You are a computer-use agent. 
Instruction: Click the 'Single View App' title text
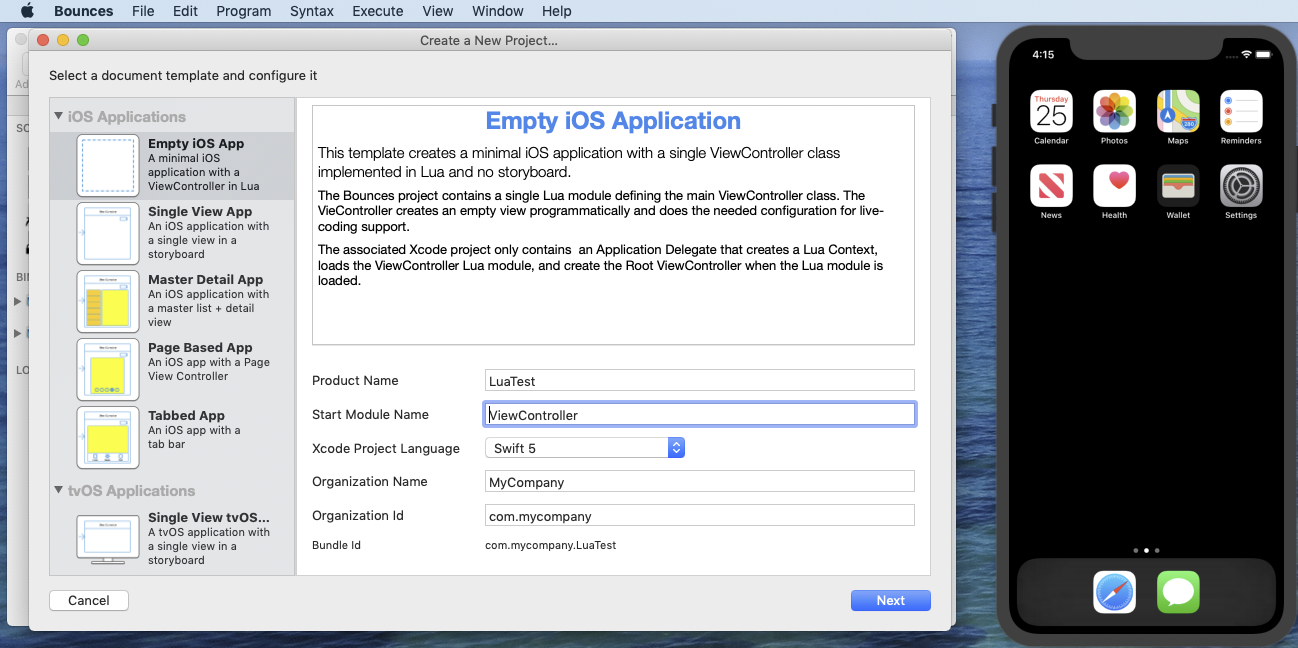(200, 211)
